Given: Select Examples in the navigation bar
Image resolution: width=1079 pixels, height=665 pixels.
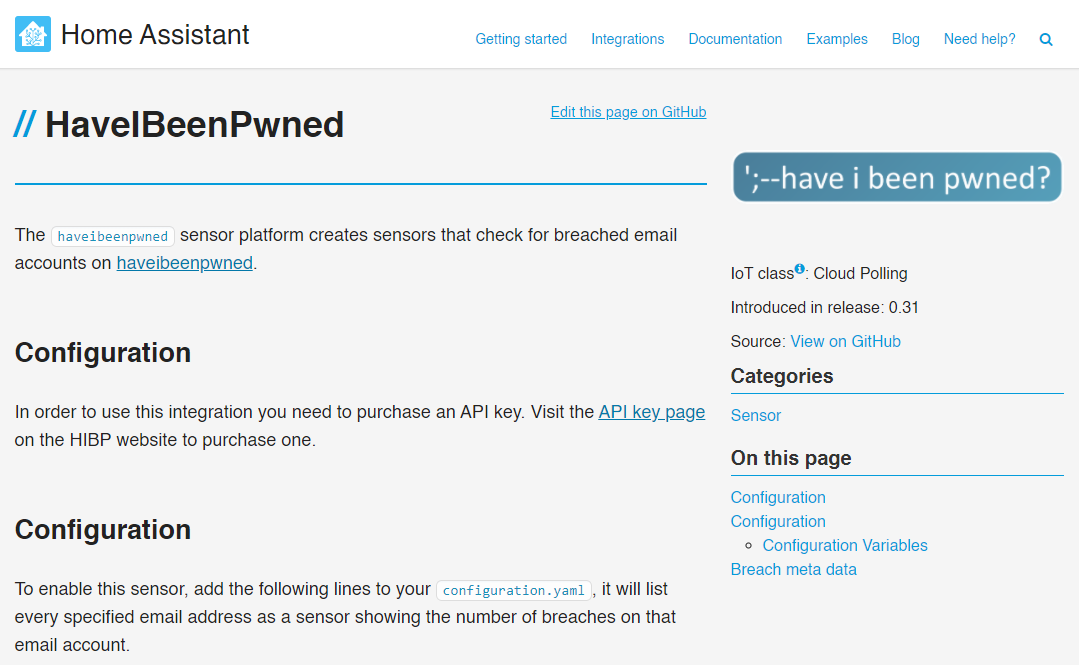Looking at the screenshot, I should pos(837,39).
